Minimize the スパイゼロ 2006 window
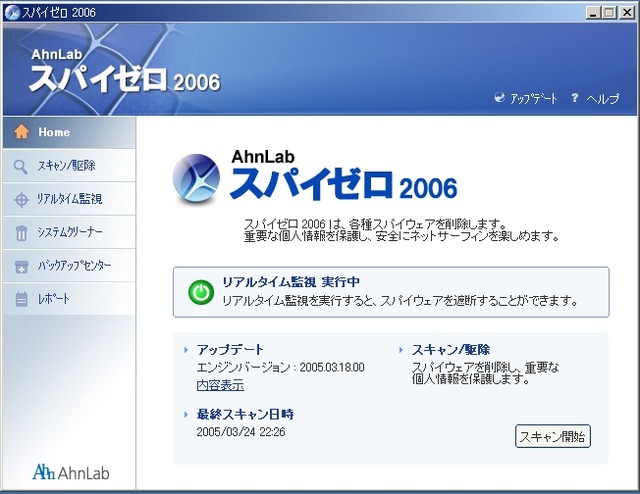 tap(593, 13)
